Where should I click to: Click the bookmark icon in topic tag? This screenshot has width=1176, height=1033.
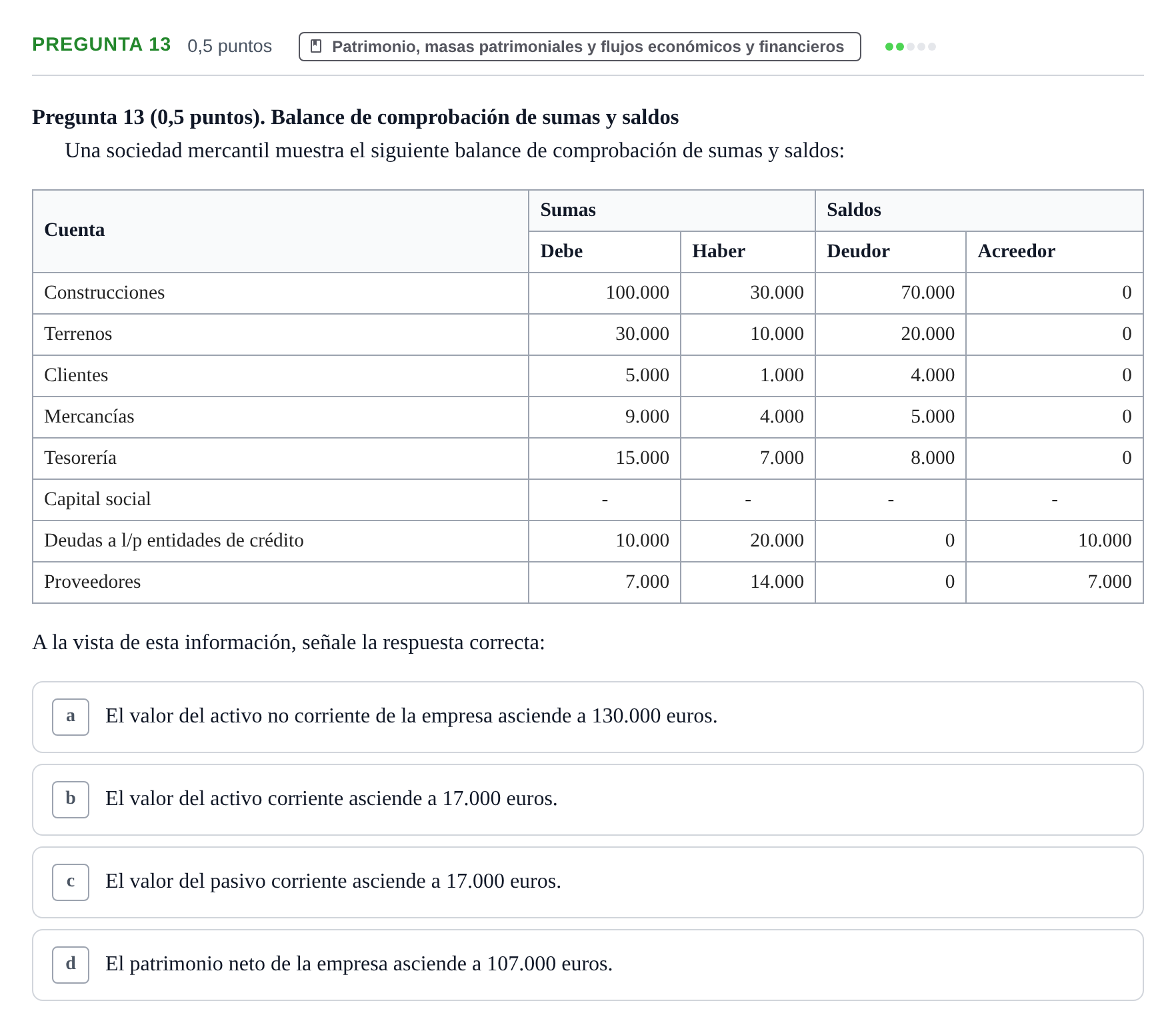tap(317, 47)
